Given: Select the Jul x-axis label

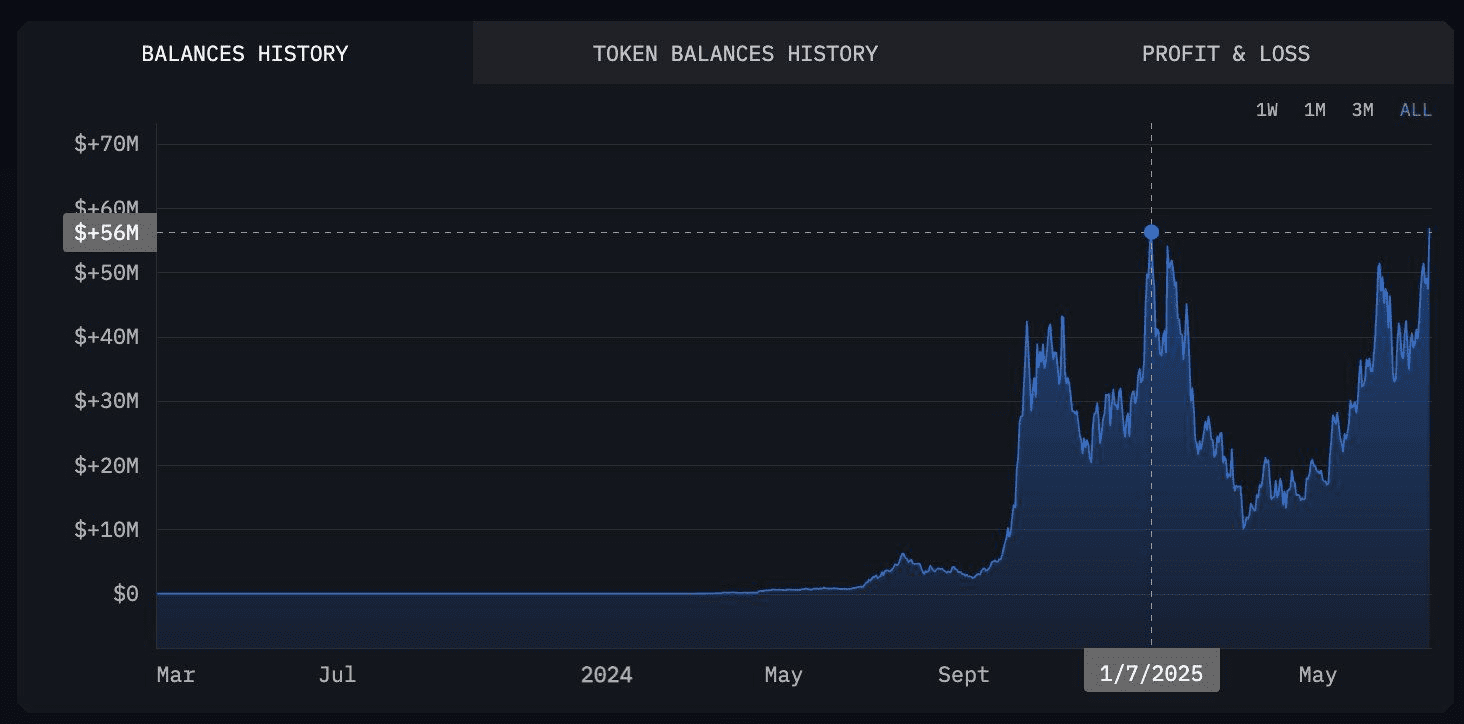Looking at the screenshot, I should [x=337, y=675].
